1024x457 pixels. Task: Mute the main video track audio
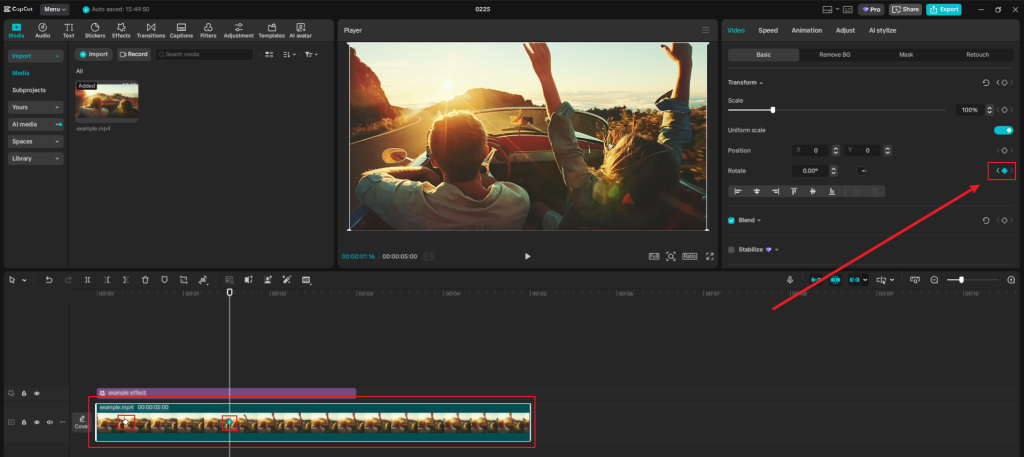click(x=50, y=422)
